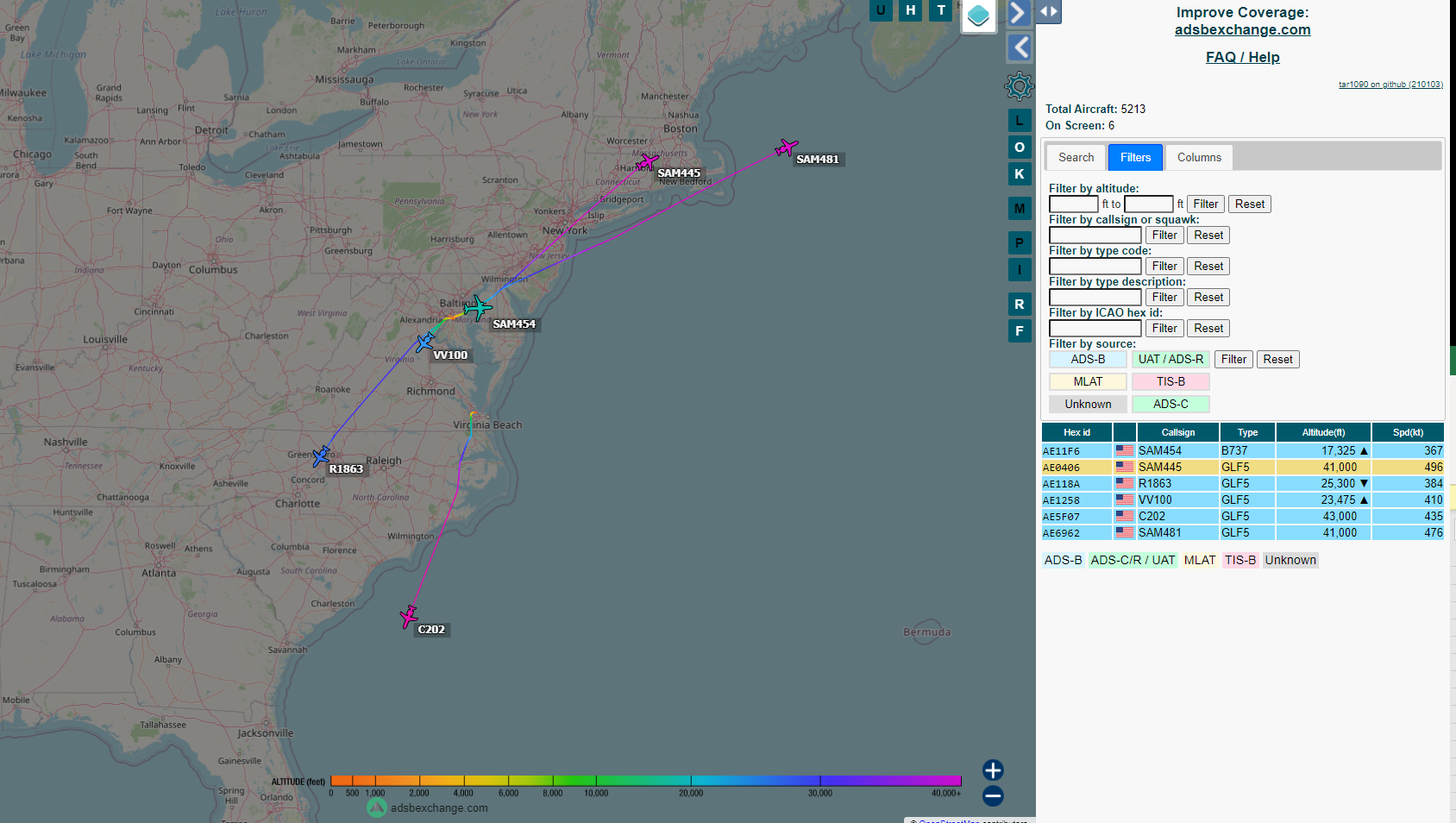This screenshot has width=1456, height=823.
Task: Sort table by Altitude(ft) column
Action: click(1323, 433)
